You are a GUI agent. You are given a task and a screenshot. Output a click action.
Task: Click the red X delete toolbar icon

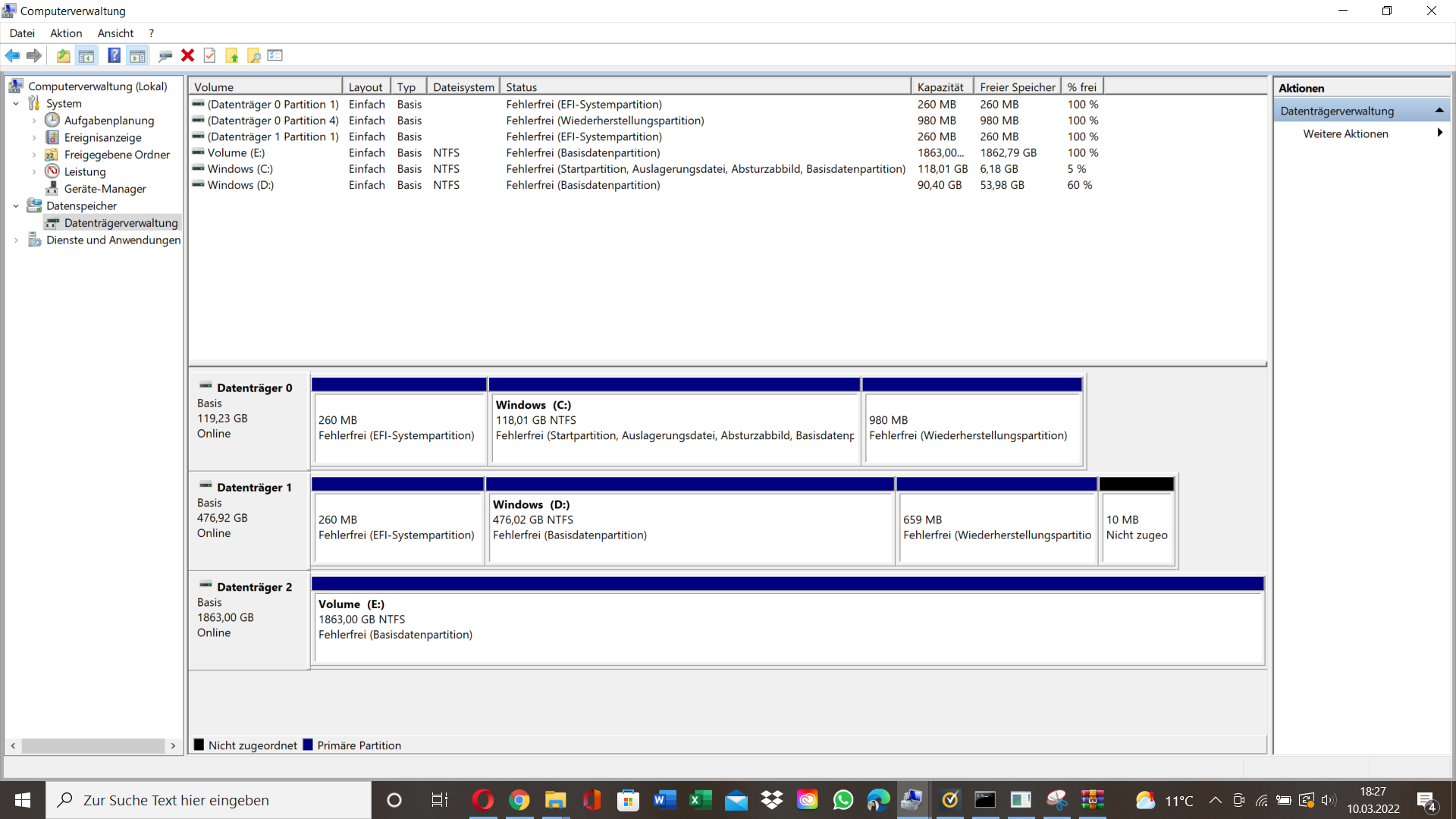[187, 55]
